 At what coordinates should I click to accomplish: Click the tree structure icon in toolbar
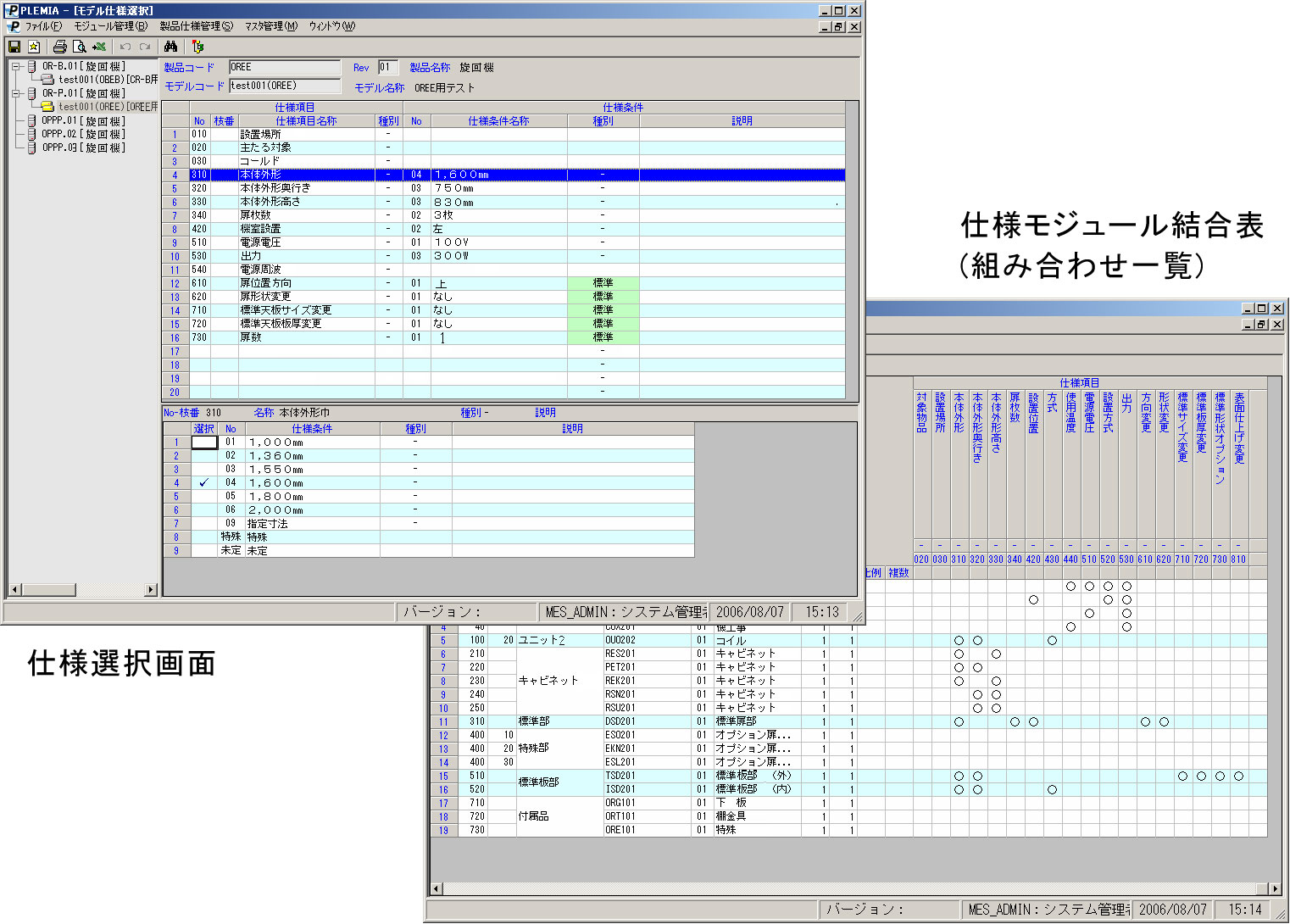197,47
